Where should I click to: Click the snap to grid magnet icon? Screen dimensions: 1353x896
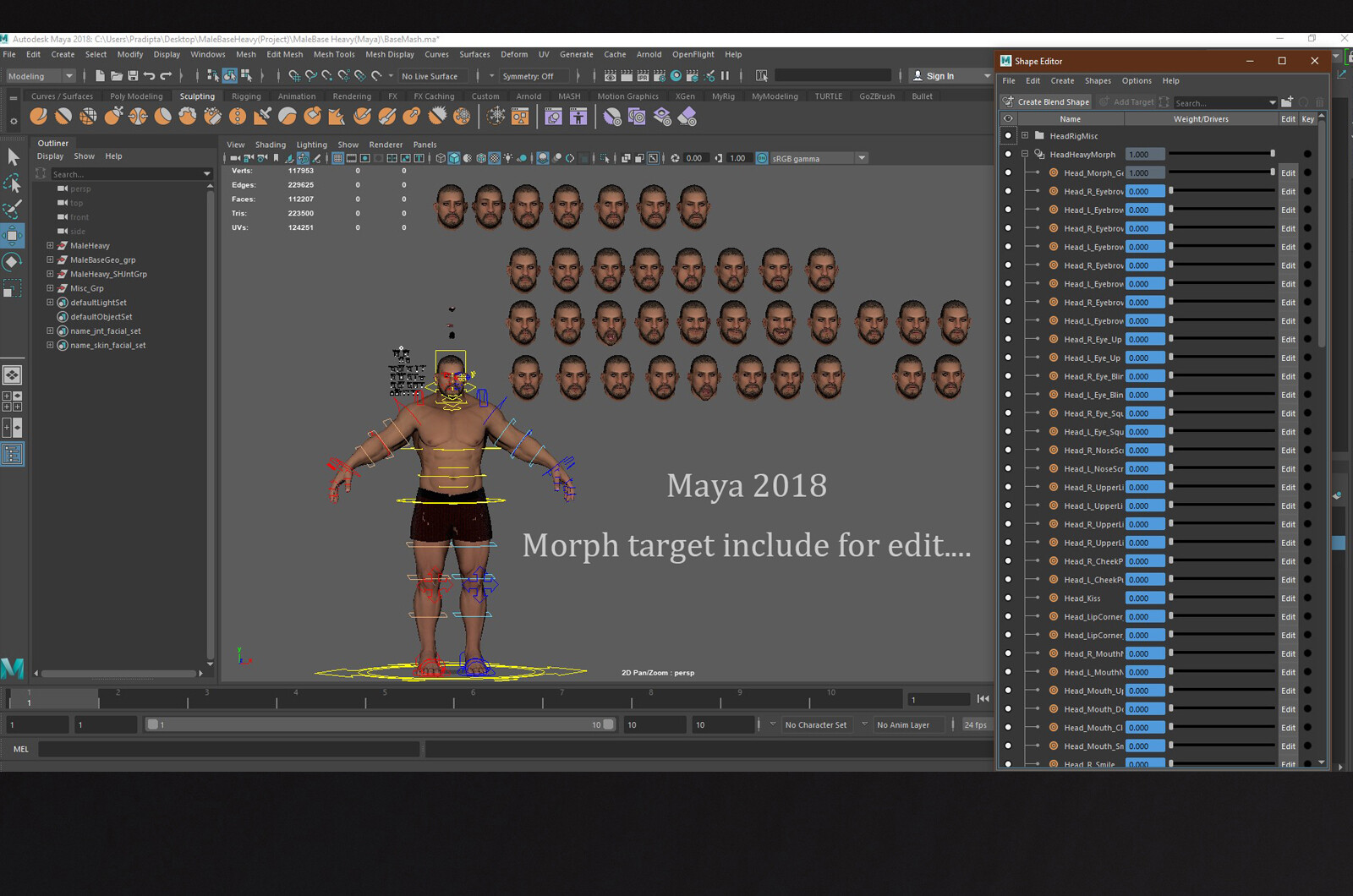click(x=294, y=76)
